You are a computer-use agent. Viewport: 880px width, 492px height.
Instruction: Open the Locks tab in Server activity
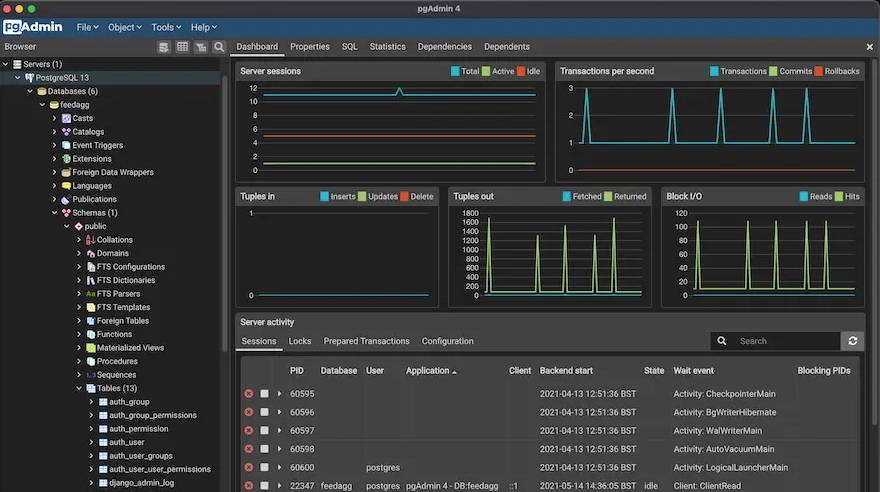[x=300, y=341]
